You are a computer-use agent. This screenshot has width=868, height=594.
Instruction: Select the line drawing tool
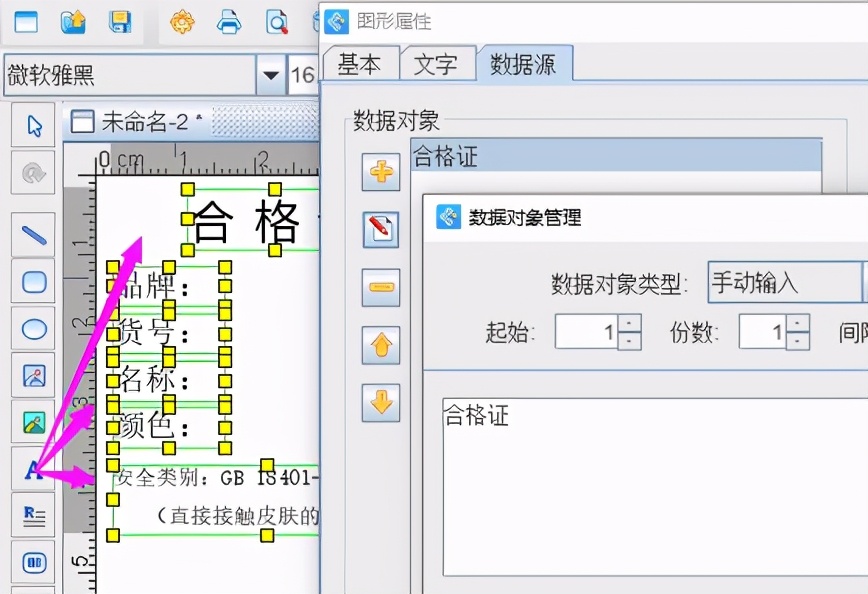click(32, 236)
